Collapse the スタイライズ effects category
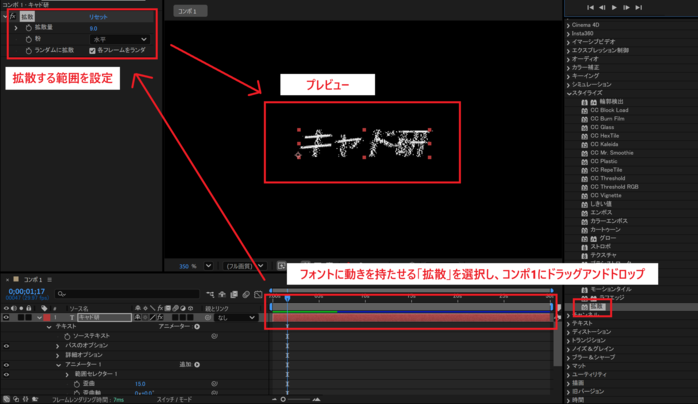Image resolution: width=698 pixels, height=404 pixels. [x=569, y=93]
